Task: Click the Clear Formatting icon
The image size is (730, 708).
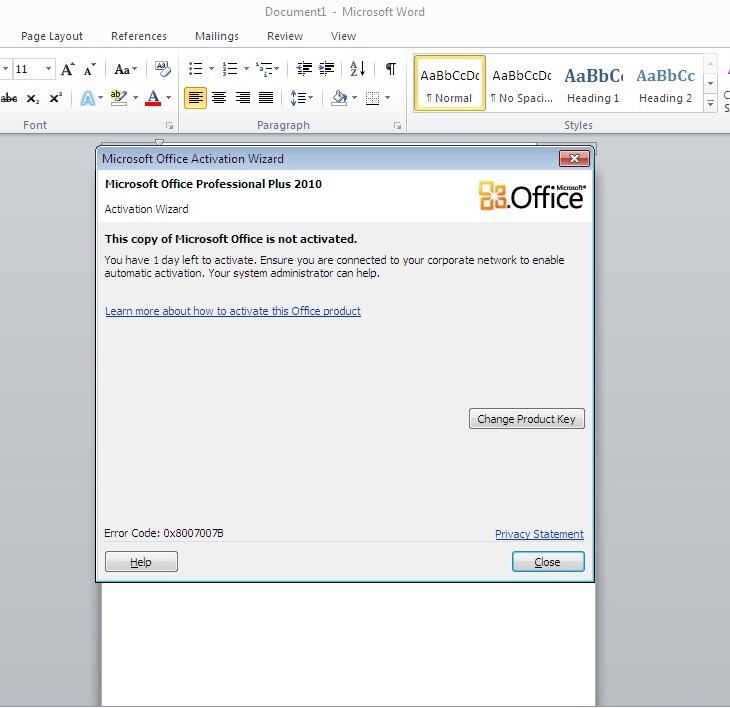Action: (x=163, y=69)
